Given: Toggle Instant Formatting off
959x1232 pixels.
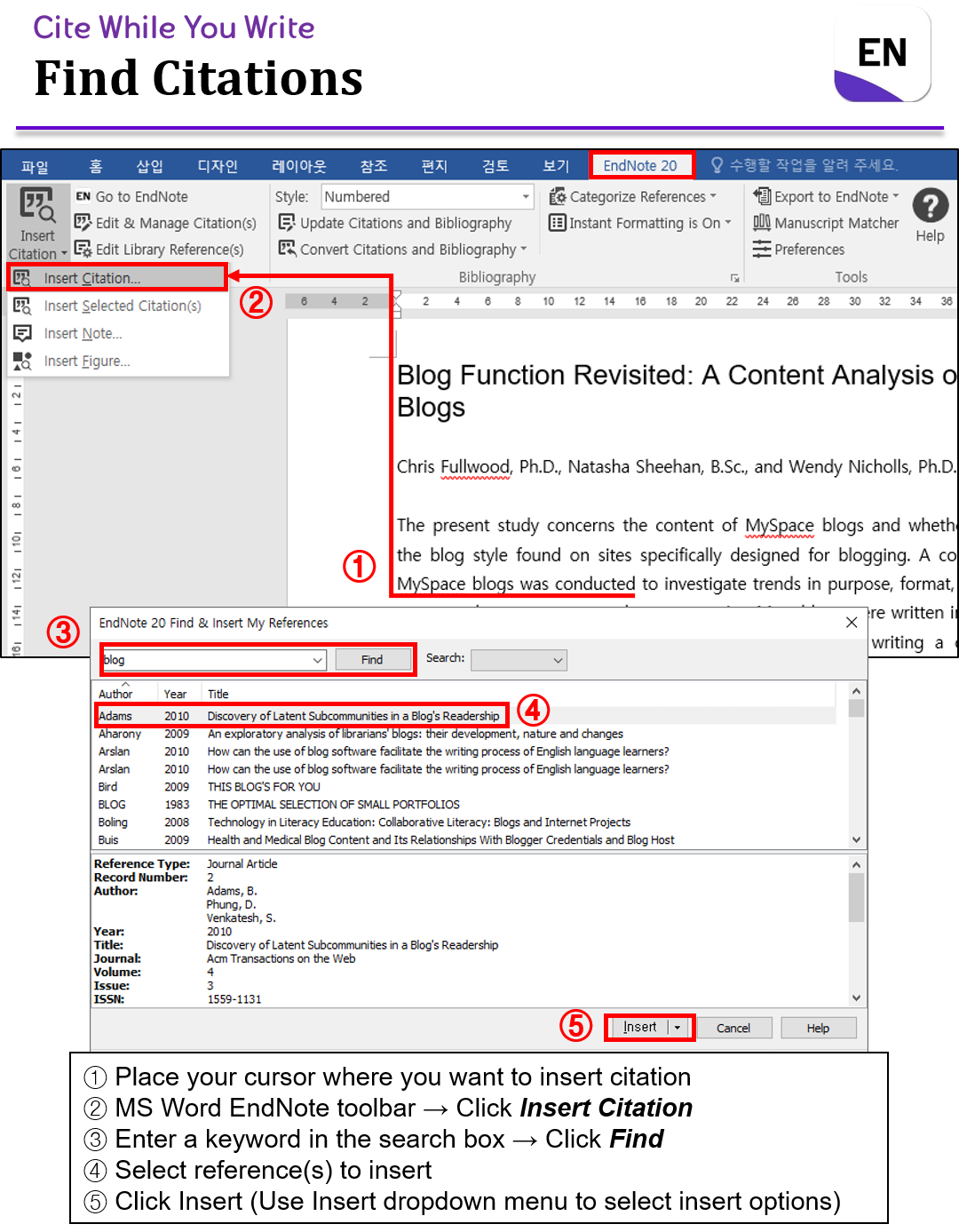Looking at the screenshot, I should (x=639, y=223).
